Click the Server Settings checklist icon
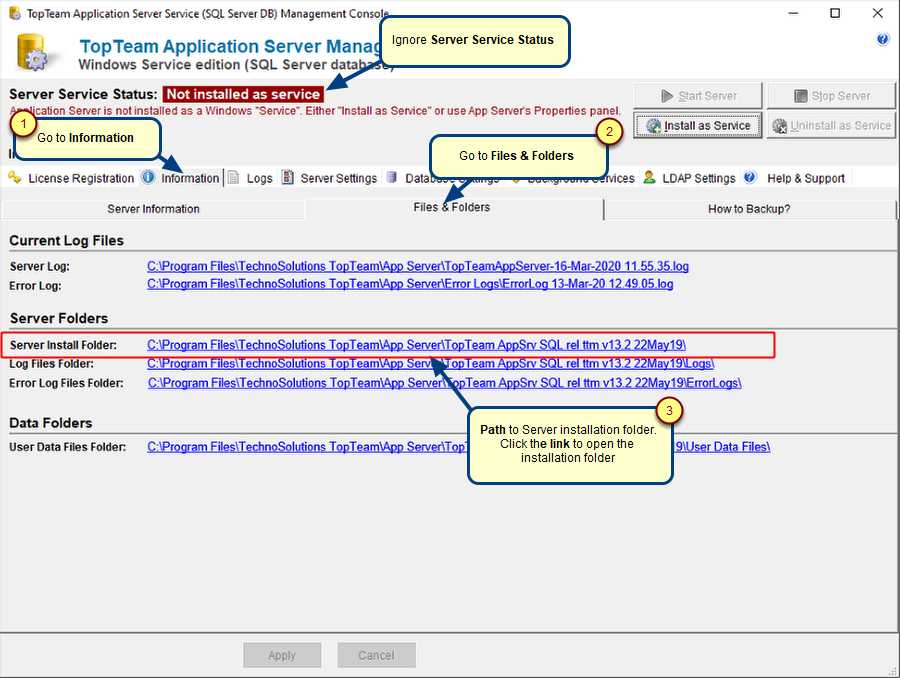The width and height of the screenshot is (900, 678). [x=288, y=177]
